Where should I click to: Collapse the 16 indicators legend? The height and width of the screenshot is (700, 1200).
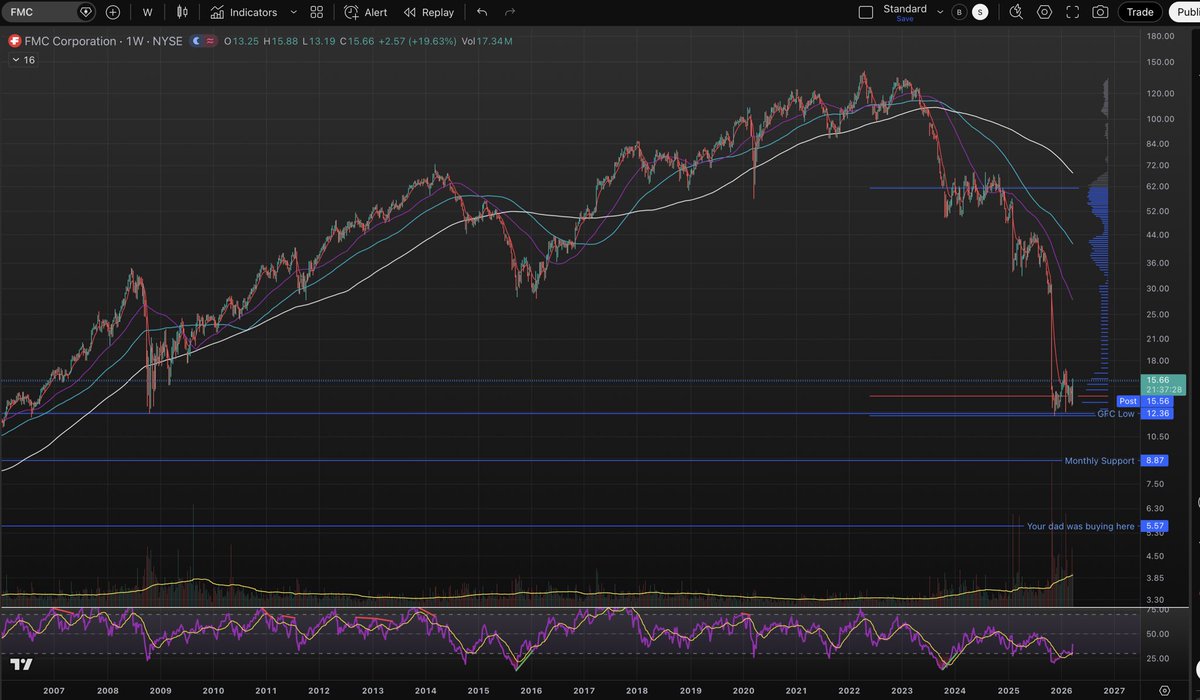tap(24, 60)
